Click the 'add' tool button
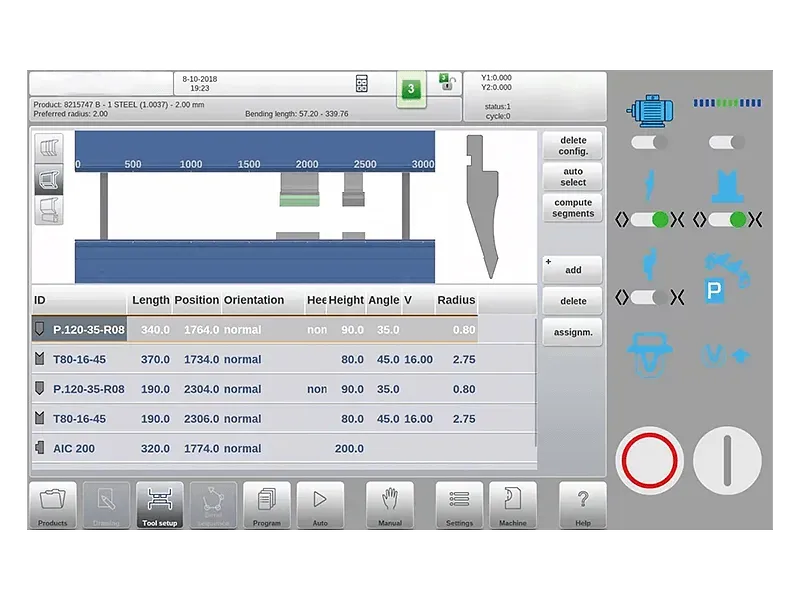Viewport: 800px width, 600px height. click(x=573, y=269)
